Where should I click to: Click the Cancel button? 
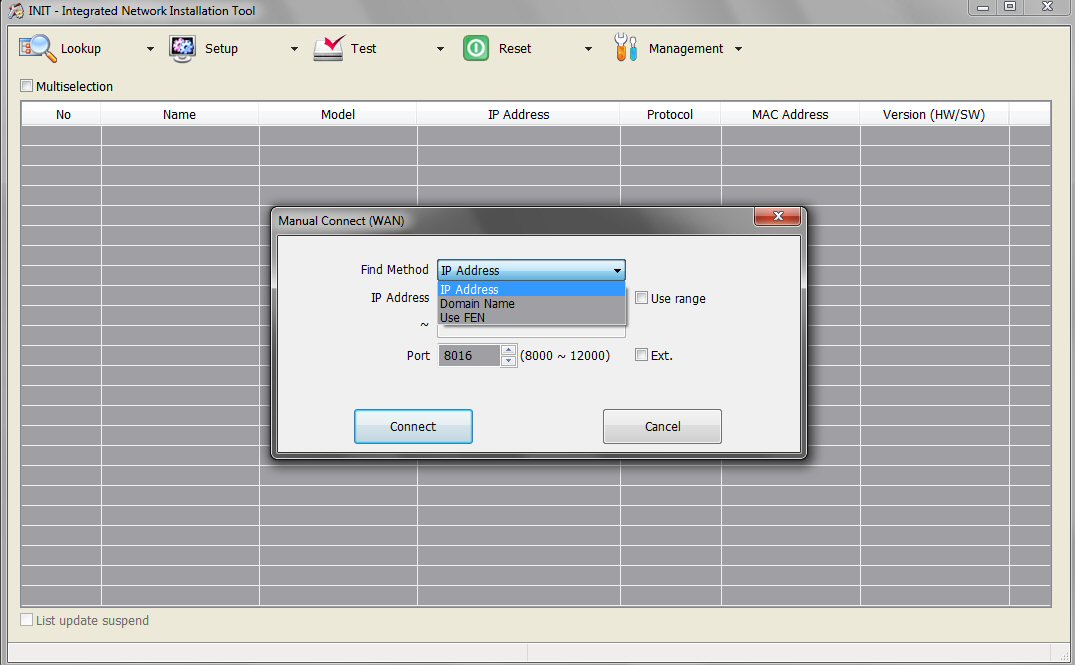[x=662, y=426]
